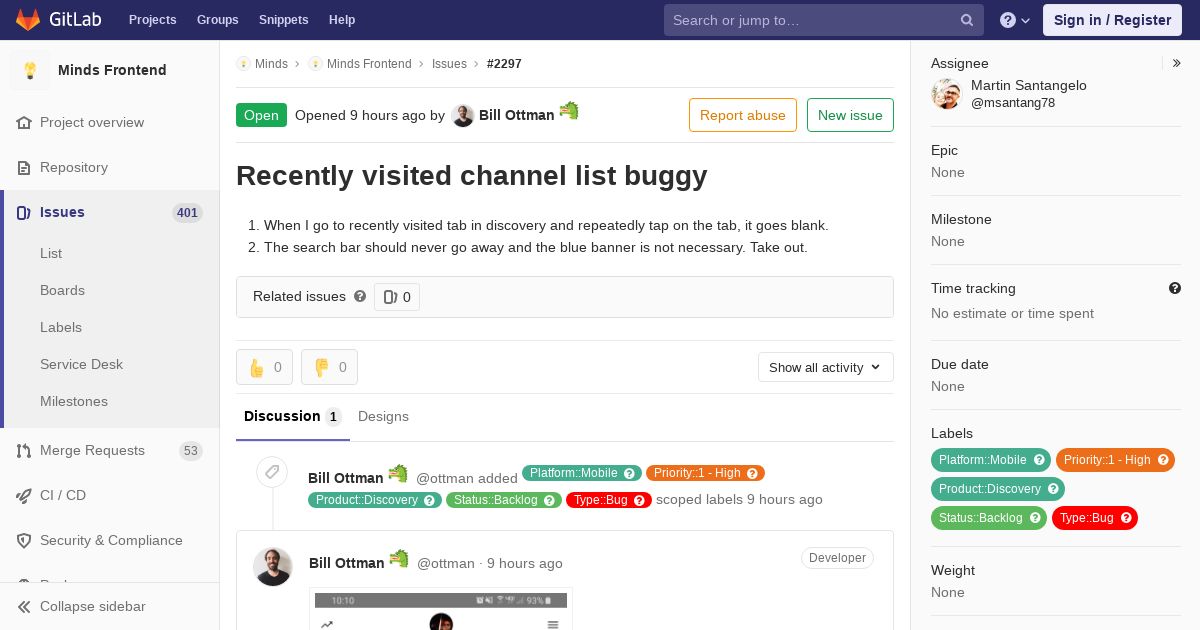
Task: Click the sidebar Product::Discovery label
Action: 998,489
